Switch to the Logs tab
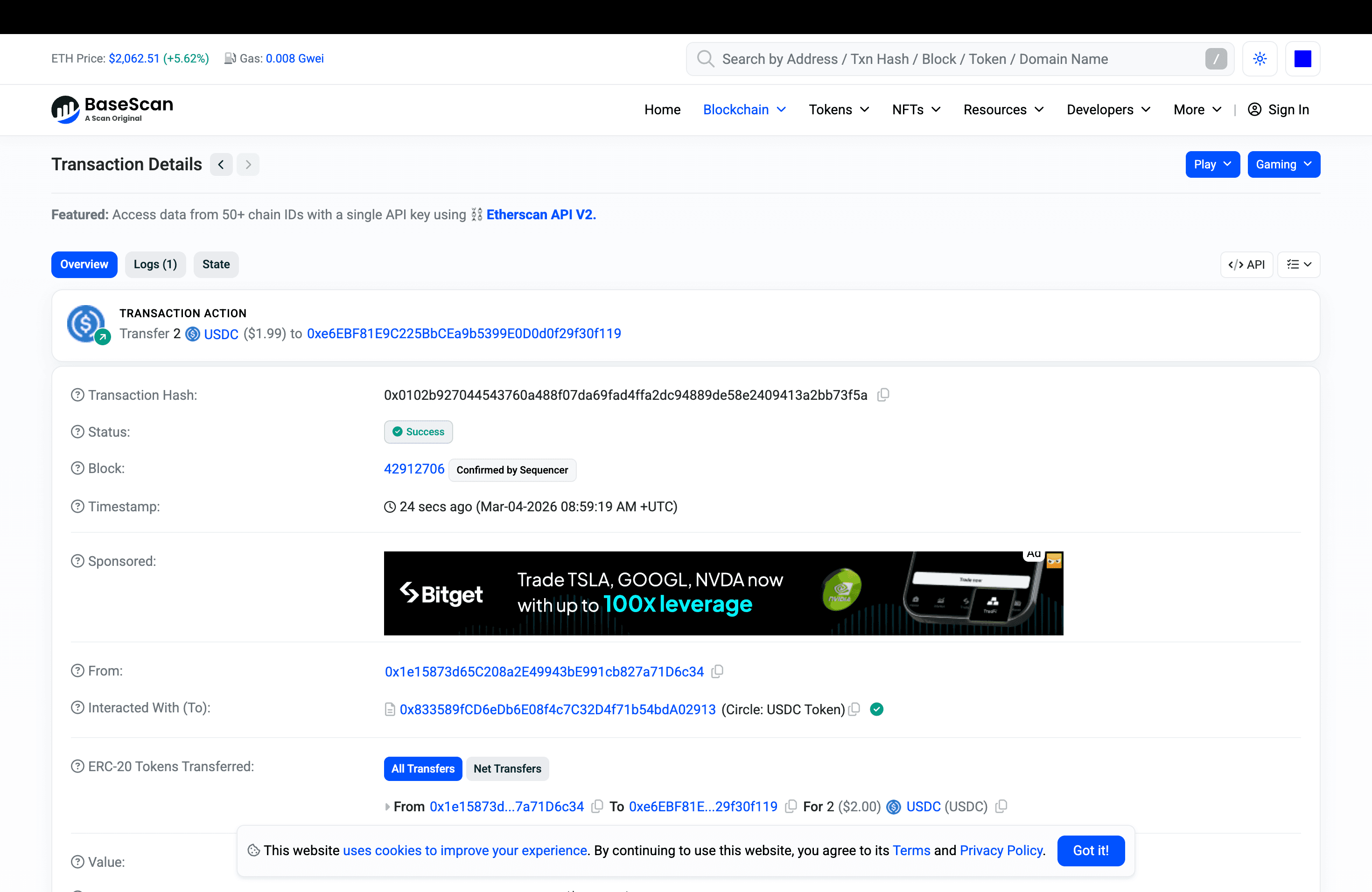Viewport: 1372px width, 892px height. point(155,265)
